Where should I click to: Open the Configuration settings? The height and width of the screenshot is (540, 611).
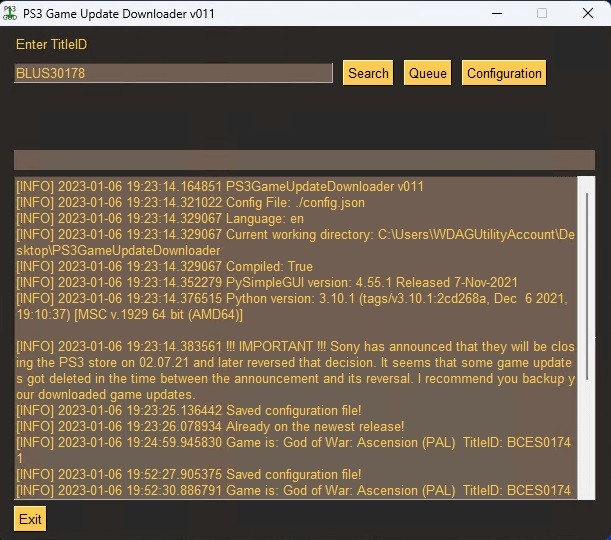pos(504,73)
